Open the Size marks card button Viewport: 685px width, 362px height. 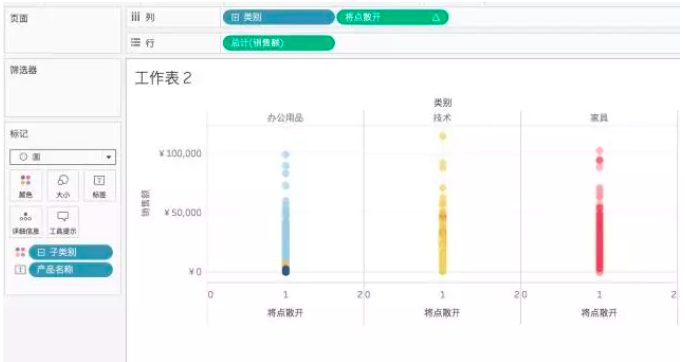tap(63, 186)
